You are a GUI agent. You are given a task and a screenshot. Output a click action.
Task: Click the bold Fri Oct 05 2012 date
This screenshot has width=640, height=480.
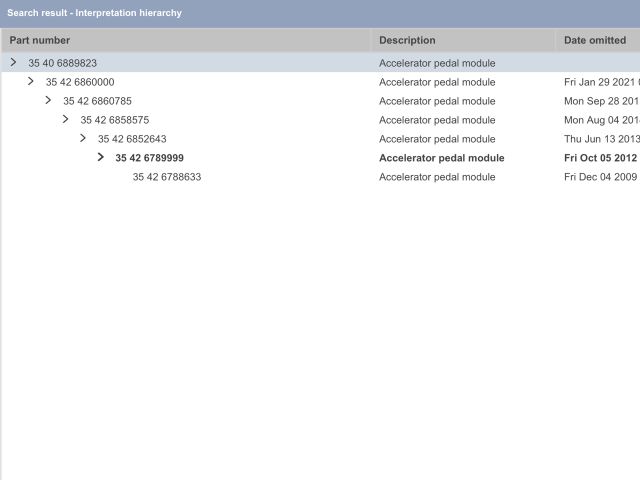tap(600, 158)
